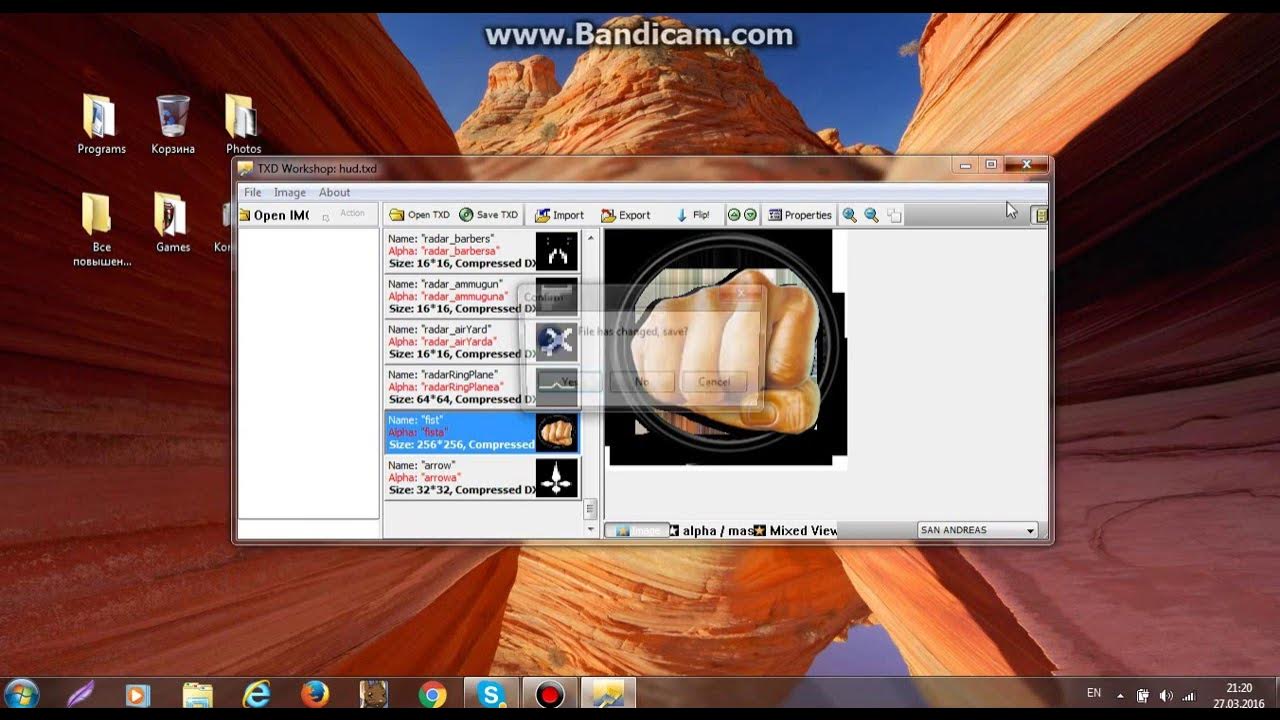
Task: Open the About menu
Action: pos(334,192)
